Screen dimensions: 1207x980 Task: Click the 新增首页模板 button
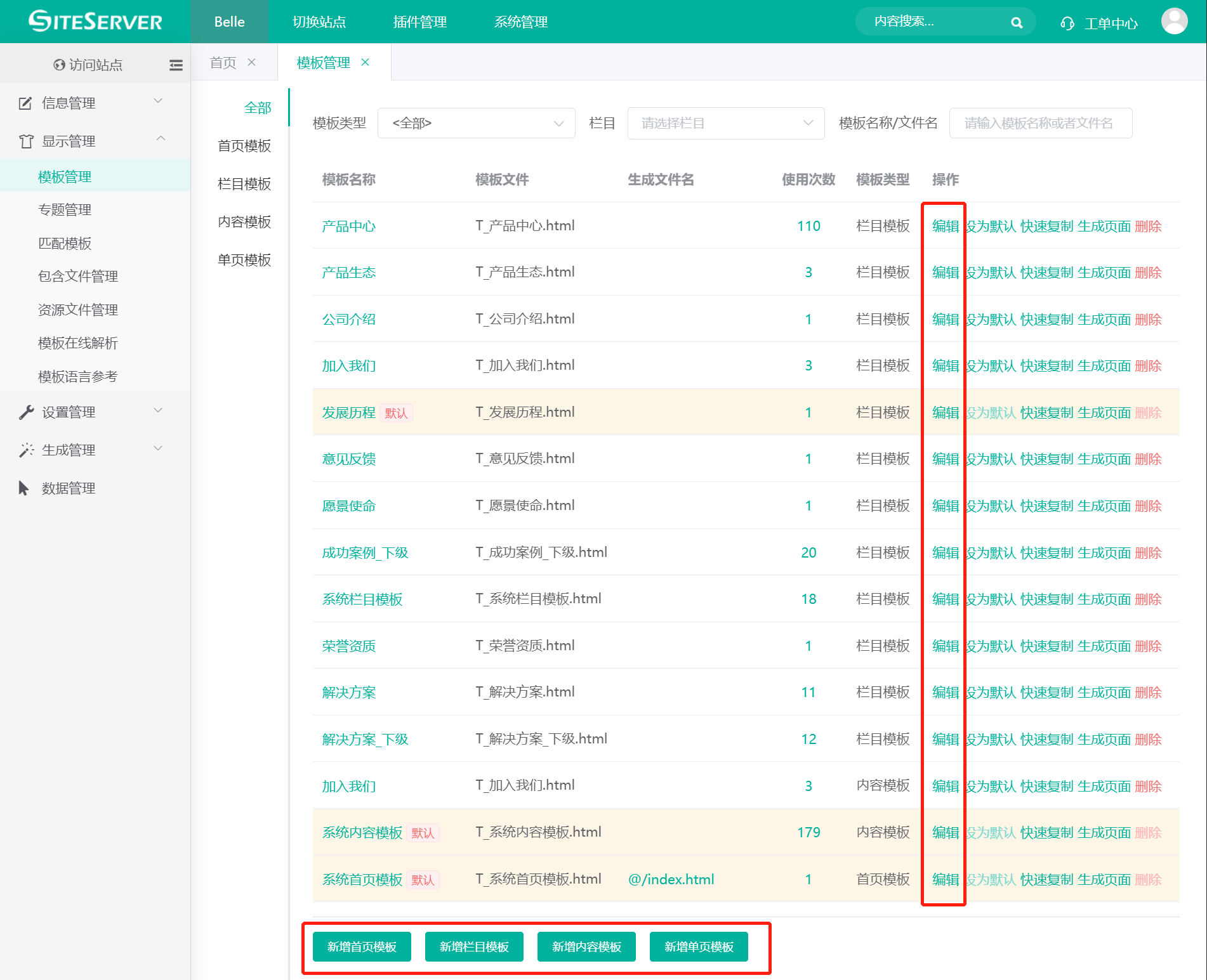pyautogui.click(x=362, y=946)
